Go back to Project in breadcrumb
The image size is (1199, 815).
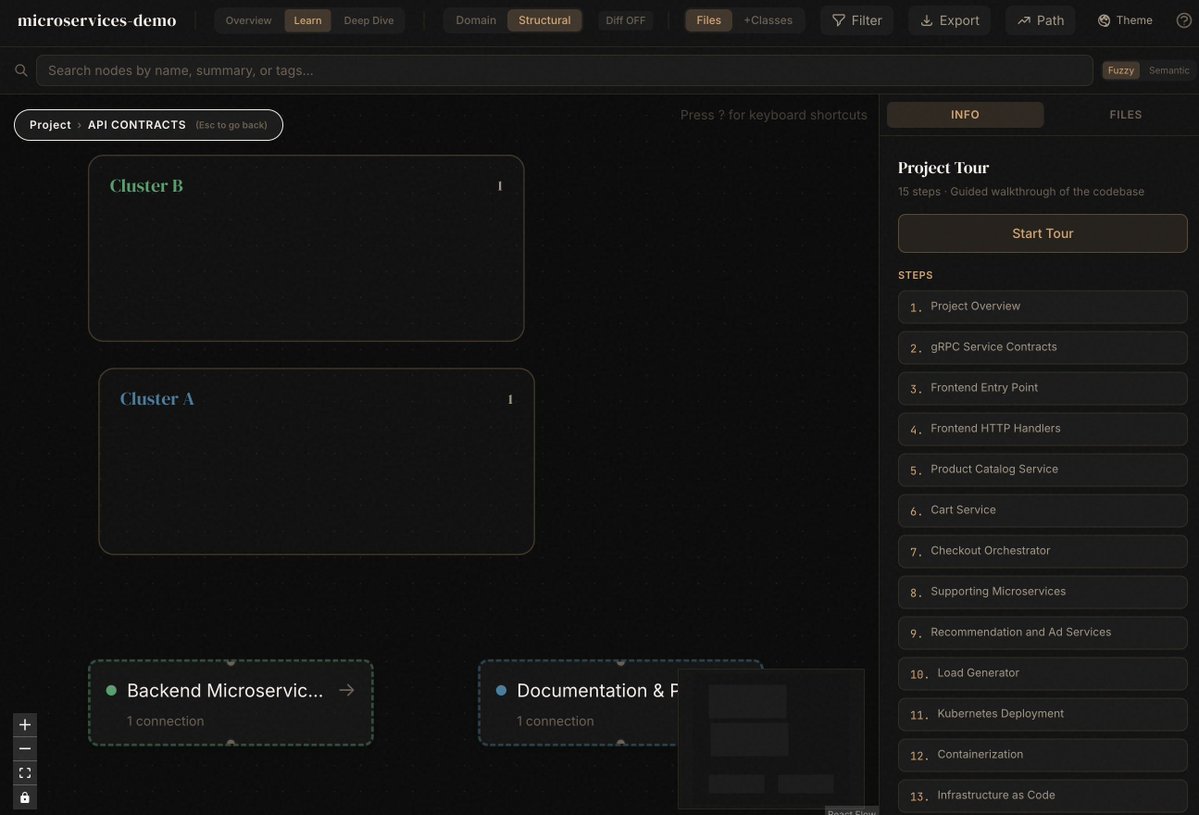[x=50, y=125]
